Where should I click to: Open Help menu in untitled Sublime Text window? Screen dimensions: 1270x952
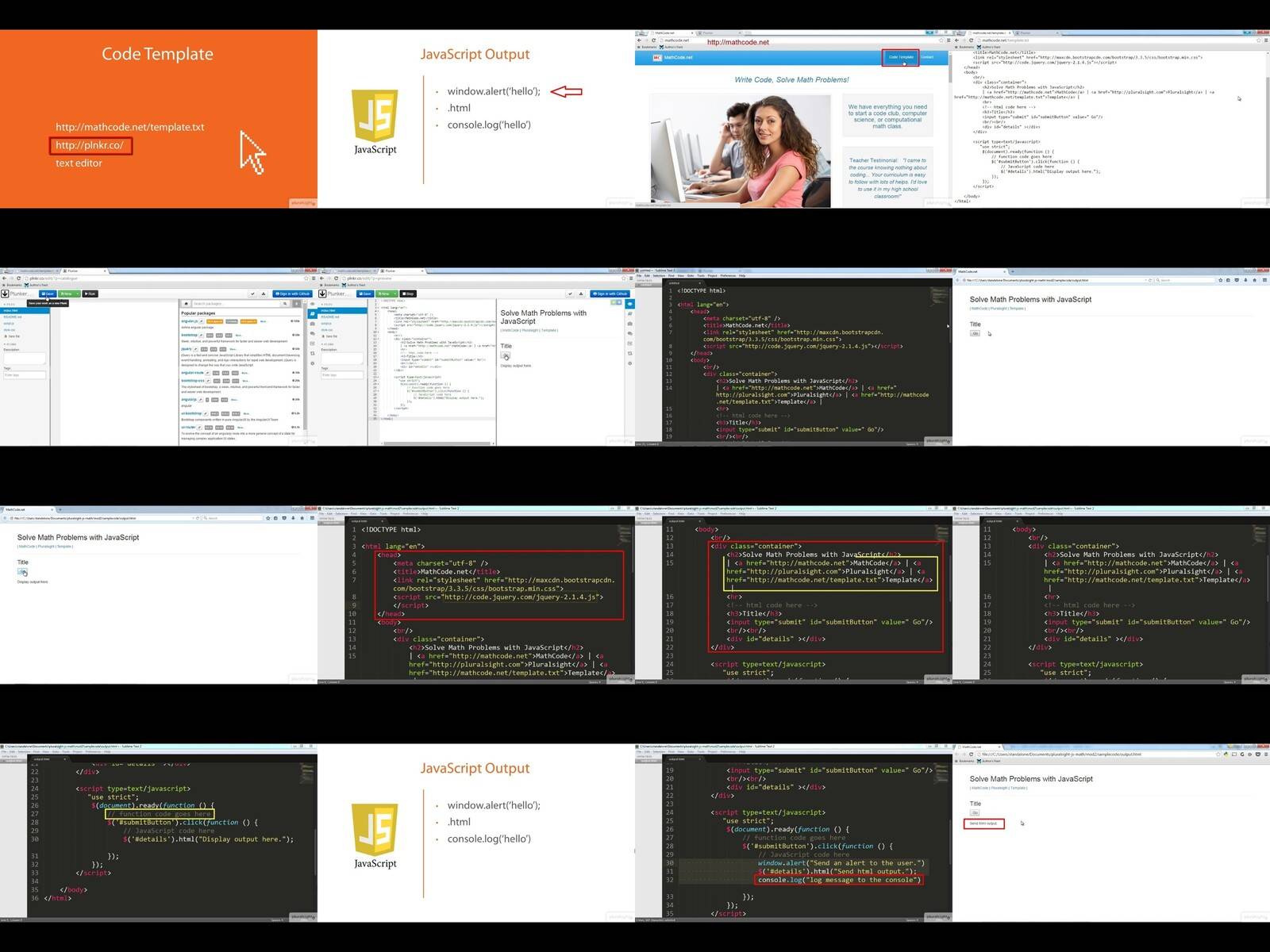point(742,275)
